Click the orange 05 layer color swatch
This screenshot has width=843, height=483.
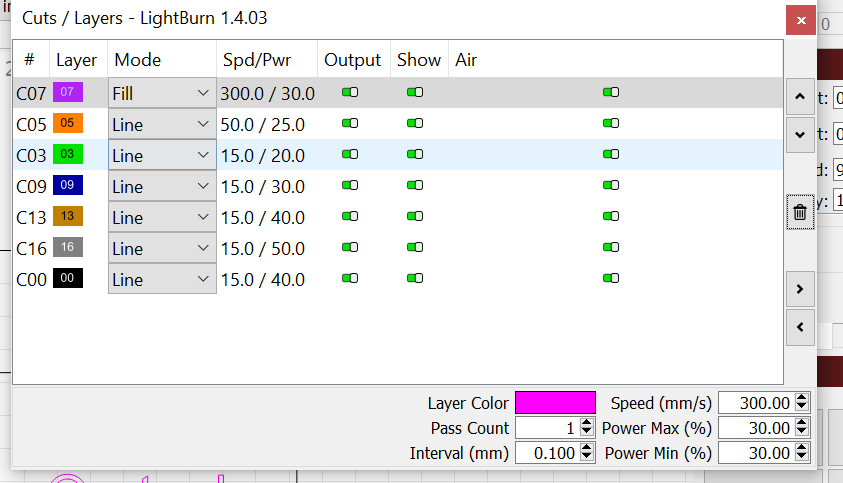68,123
